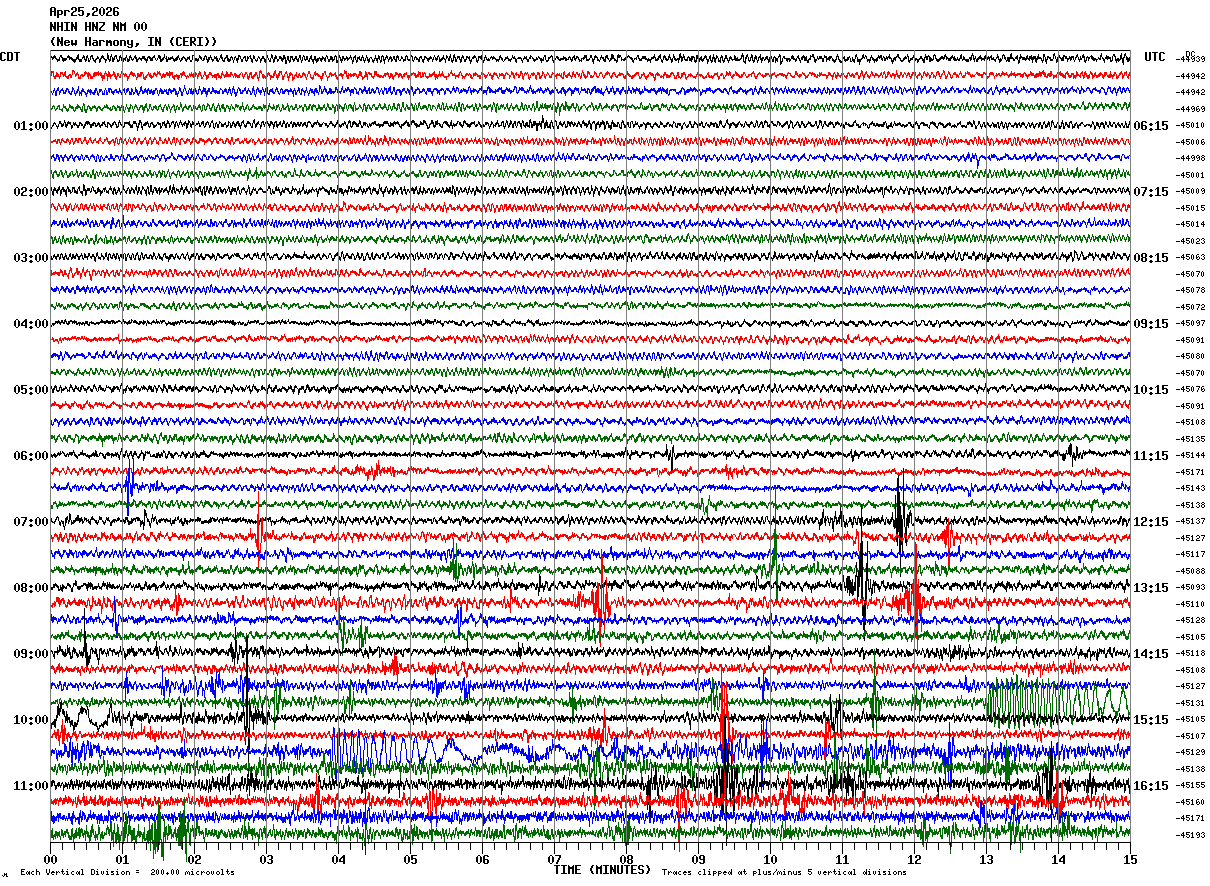Pick the '08:15' UTC time label
Viewport: 1210px width, 886px height.
pos(1151,258)
